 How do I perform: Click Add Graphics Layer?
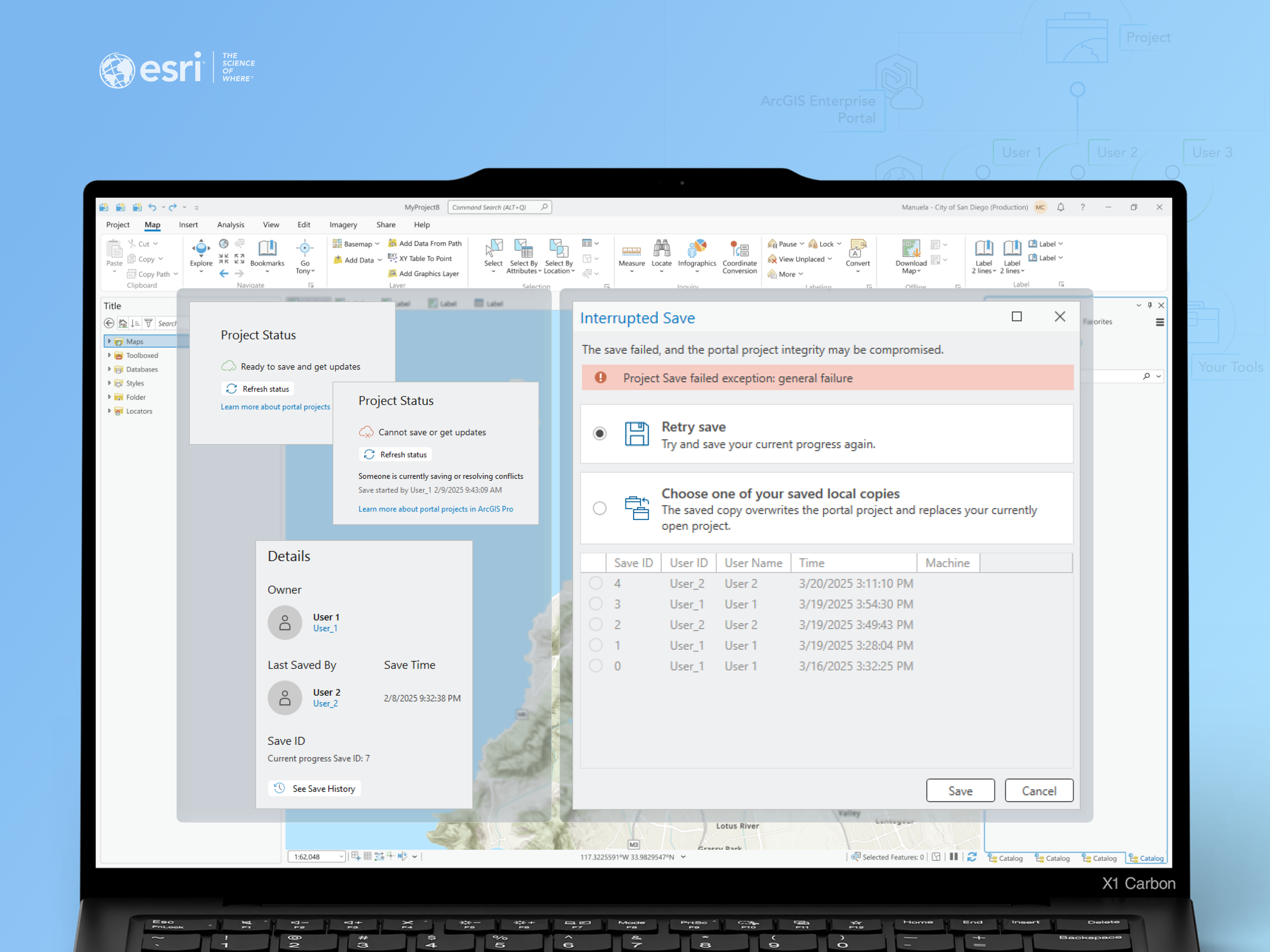click(x=424, y=274)
